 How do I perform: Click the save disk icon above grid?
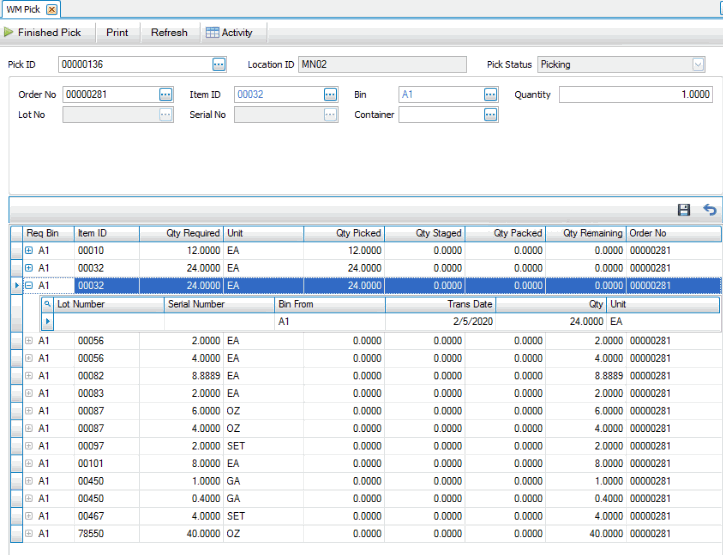684,210
